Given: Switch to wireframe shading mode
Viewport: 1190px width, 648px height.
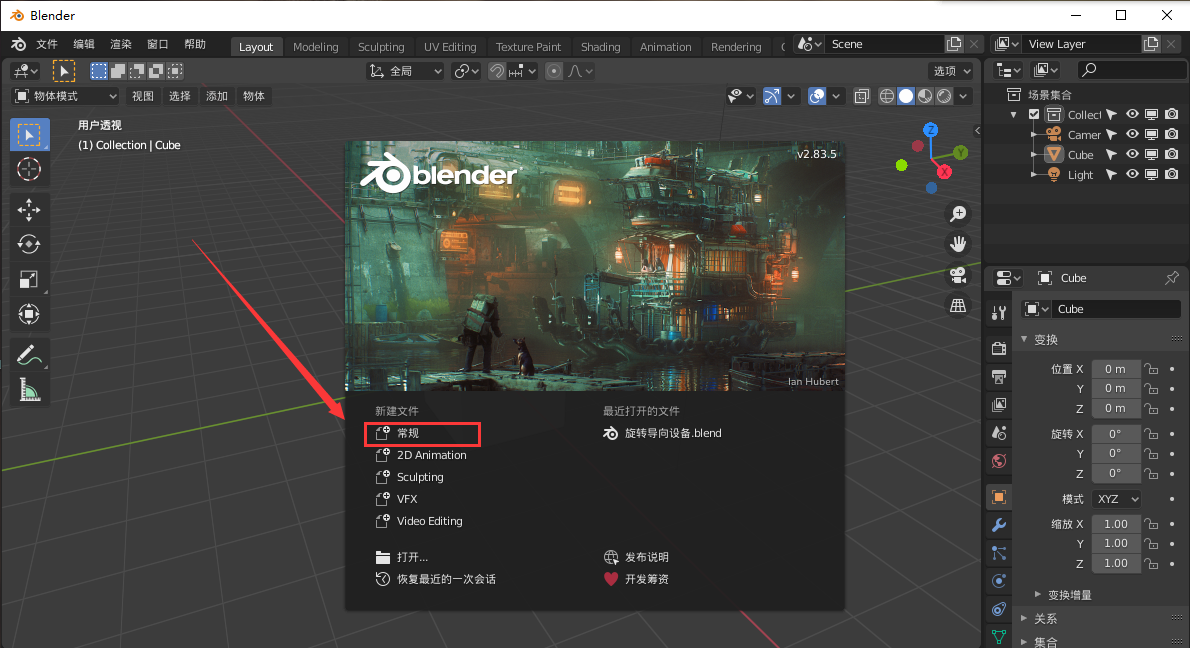Looking at the screenshot, I should [886, 96].
